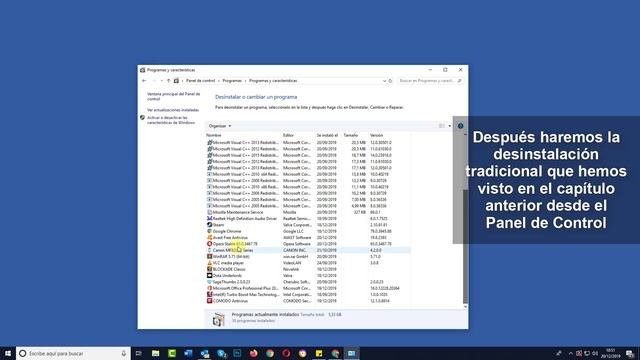
Task: Open Photoshop from the taskbar
Action: 237,353
